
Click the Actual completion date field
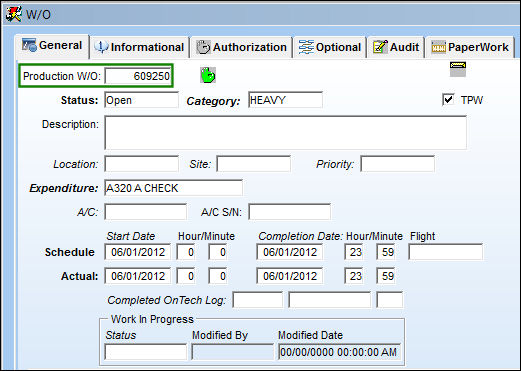(x=290, y=276)
